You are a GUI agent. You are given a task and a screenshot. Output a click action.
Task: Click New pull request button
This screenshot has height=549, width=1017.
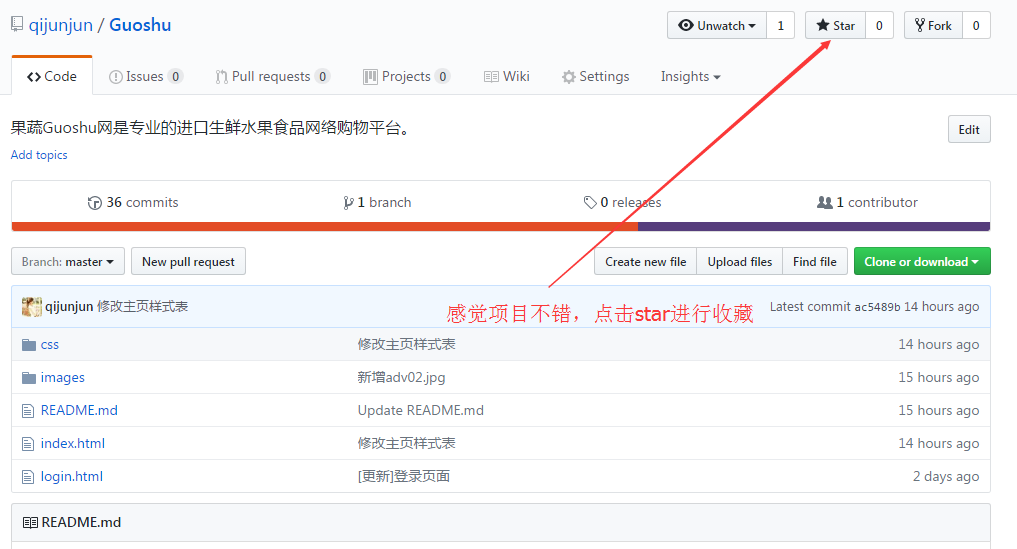[188, 262]
